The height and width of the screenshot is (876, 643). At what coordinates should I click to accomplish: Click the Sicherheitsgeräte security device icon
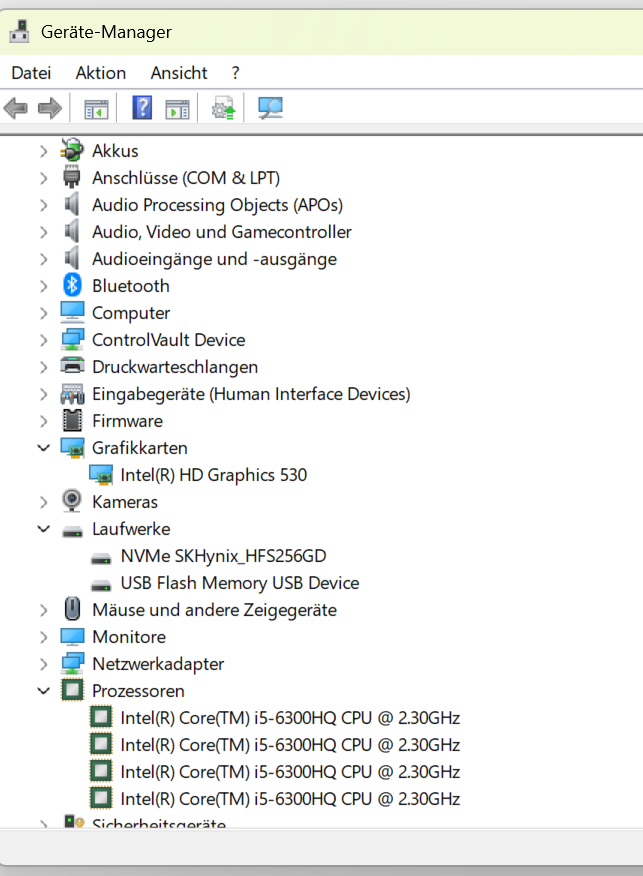coord(73,821)
